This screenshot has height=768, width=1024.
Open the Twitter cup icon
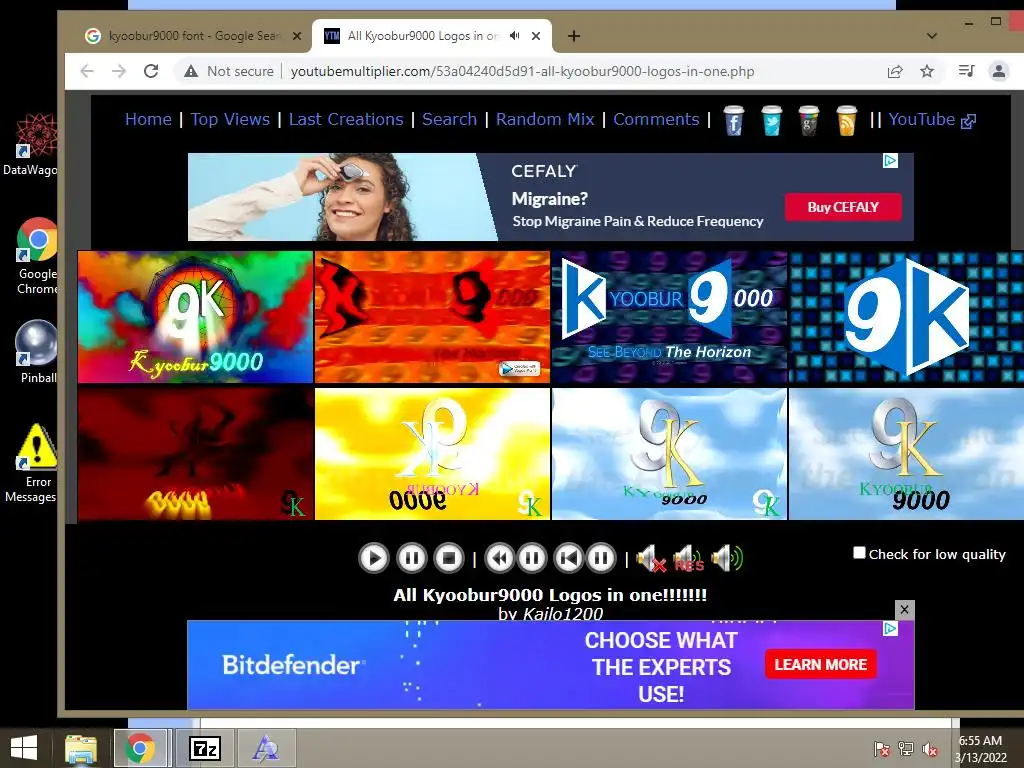(x=771, y=120)
